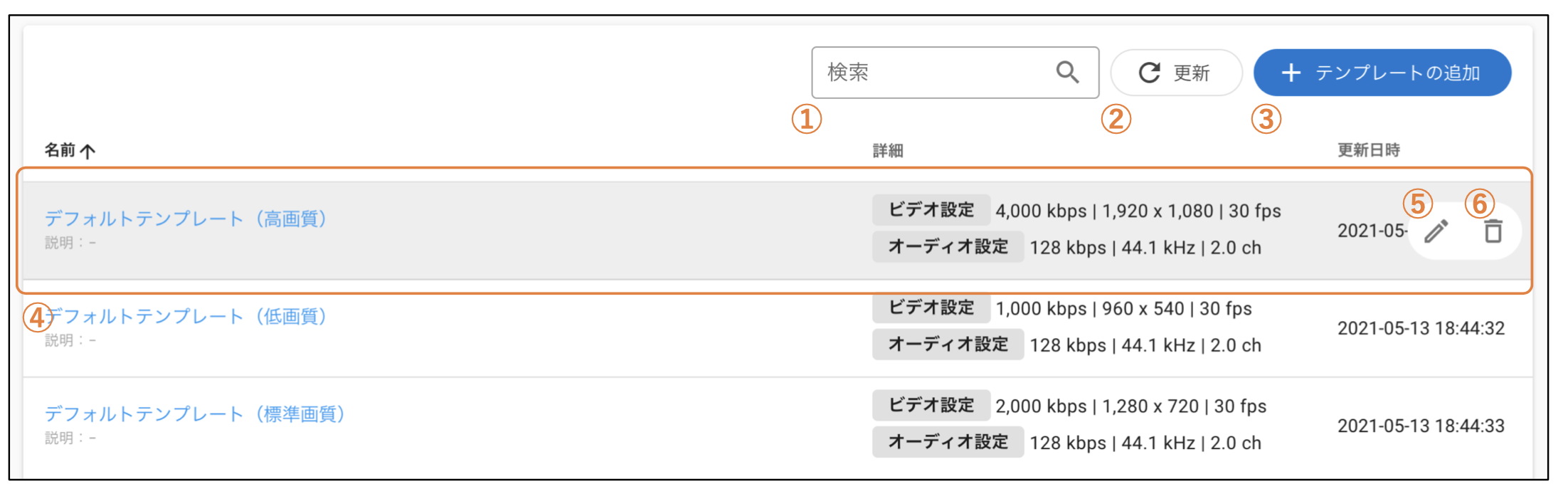Click the trash can delete icon
1568x494 pixels.
pyautogui.click(x=1493, y=231)
